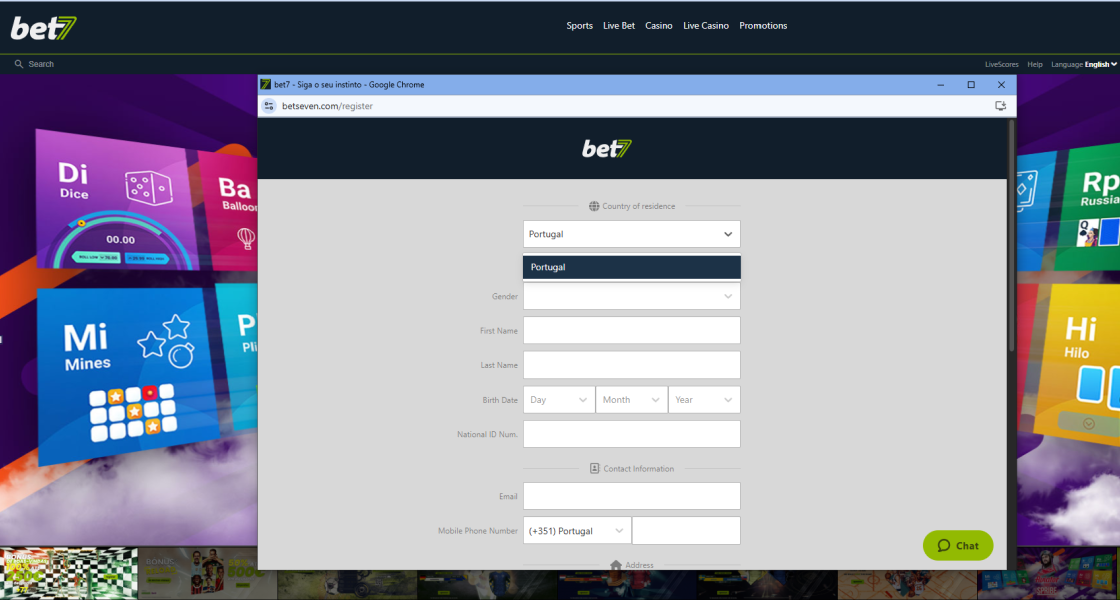Open site information icon in address bar
The image size is (1120, 600).
click(269, 106)
